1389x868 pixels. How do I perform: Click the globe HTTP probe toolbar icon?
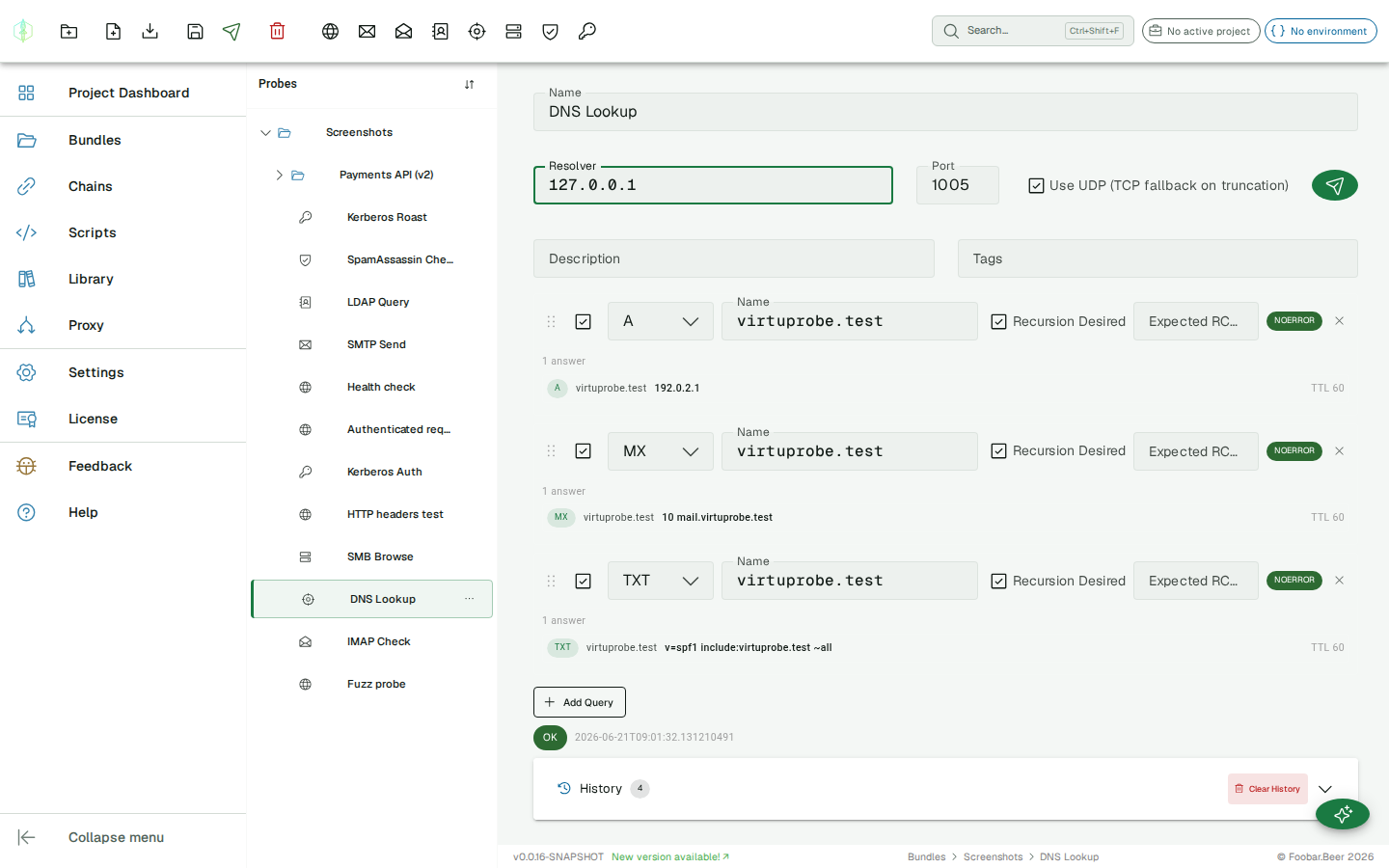point(330,31)
